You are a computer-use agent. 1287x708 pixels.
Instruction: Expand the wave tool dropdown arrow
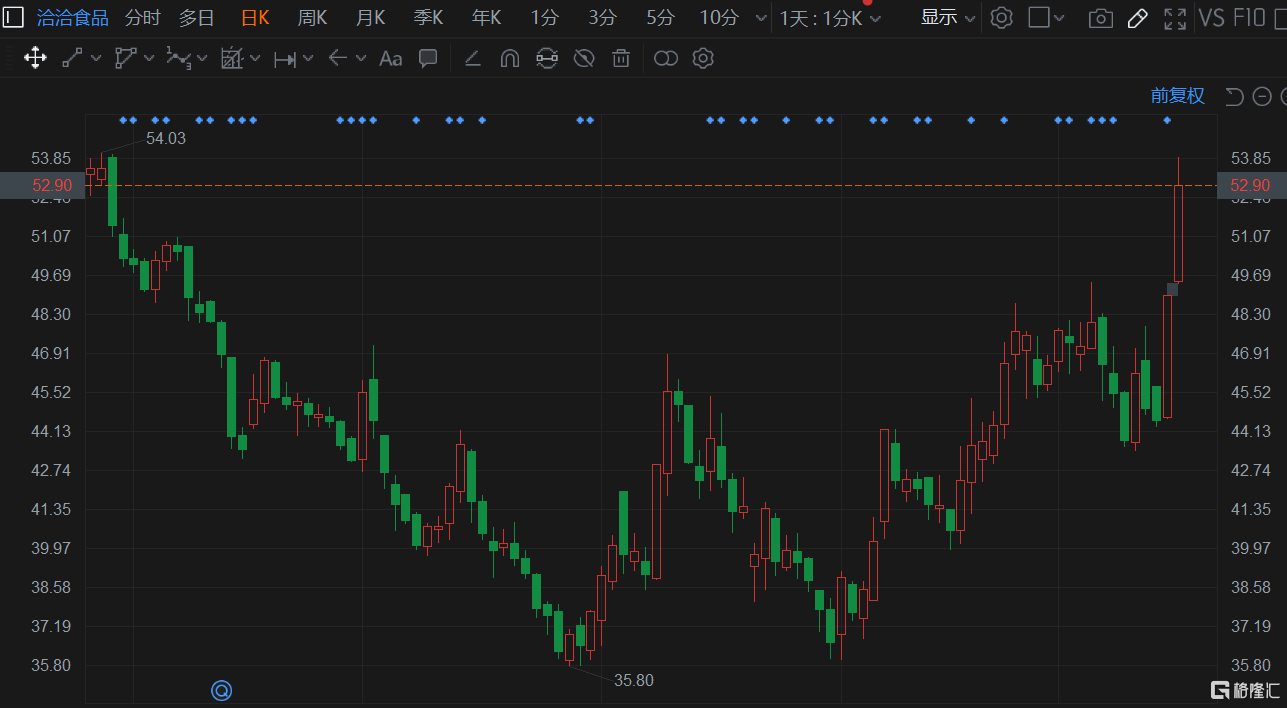pyautogui.click(x=203, y=58)
